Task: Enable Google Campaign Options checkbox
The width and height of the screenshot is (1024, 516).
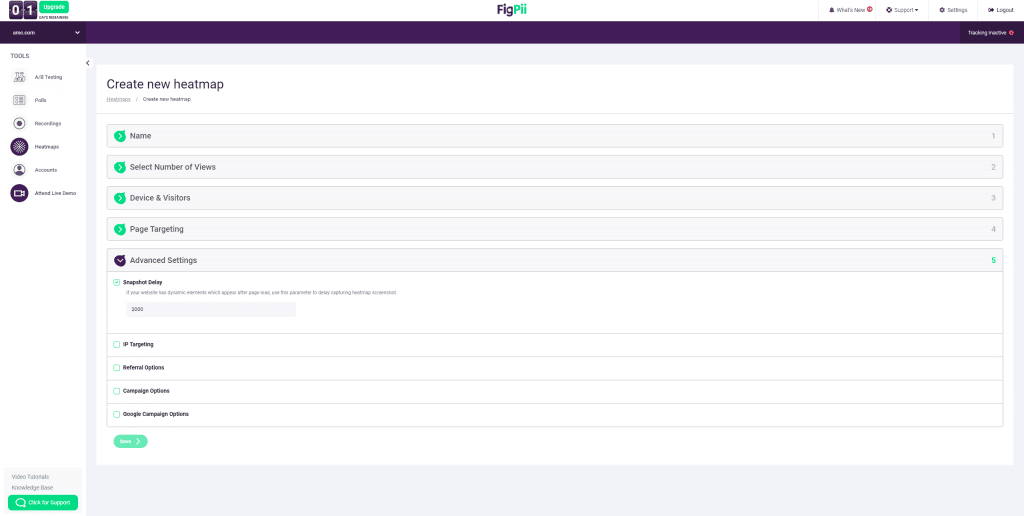Action: click(x=117, y=414)
